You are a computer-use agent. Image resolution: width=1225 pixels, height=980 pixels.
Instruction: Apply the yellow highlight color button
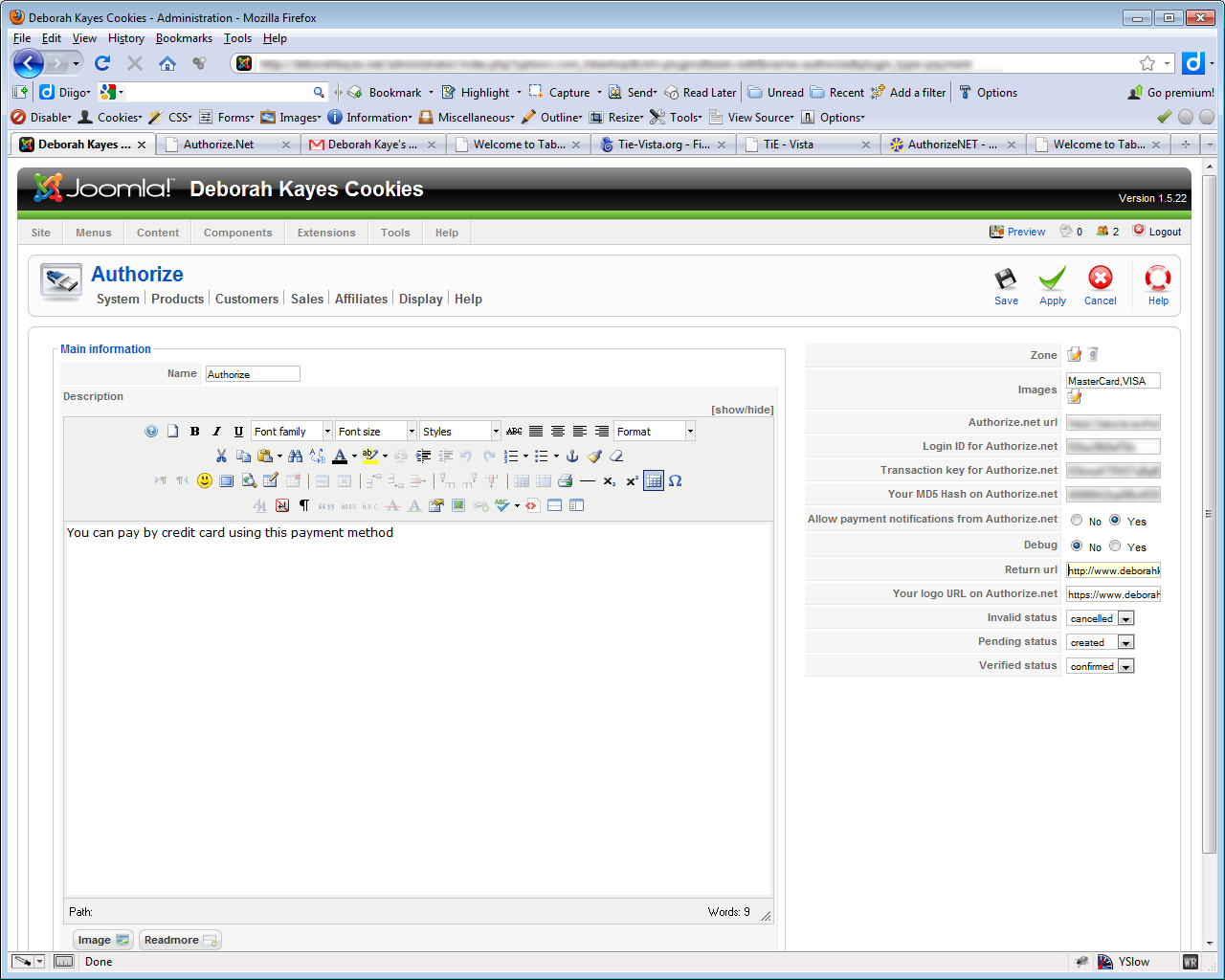(x=370, y=457)
